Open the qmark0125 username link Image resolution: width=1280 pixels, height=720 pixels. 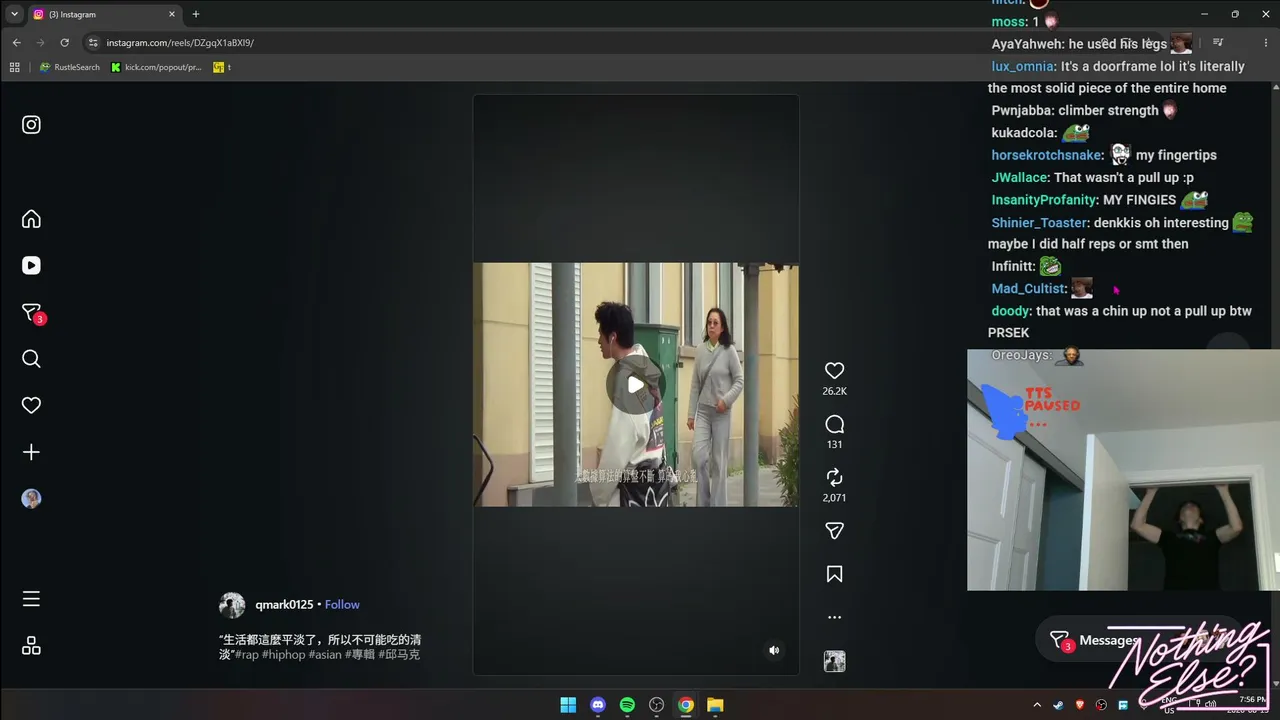[284, 605]
